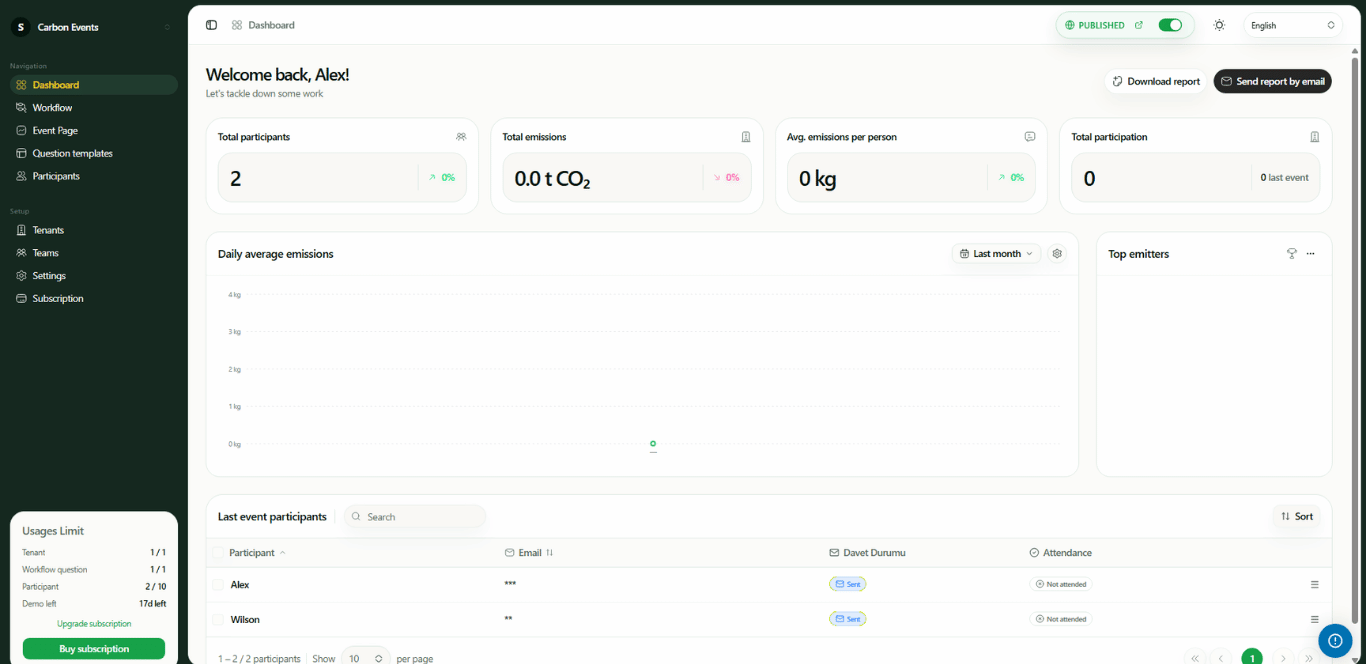Image resolution: width=1366 pixels, height=664 pixels.
Task: Open the English language dropdown
Action: pyautogui.click(x=1292, y=24)
